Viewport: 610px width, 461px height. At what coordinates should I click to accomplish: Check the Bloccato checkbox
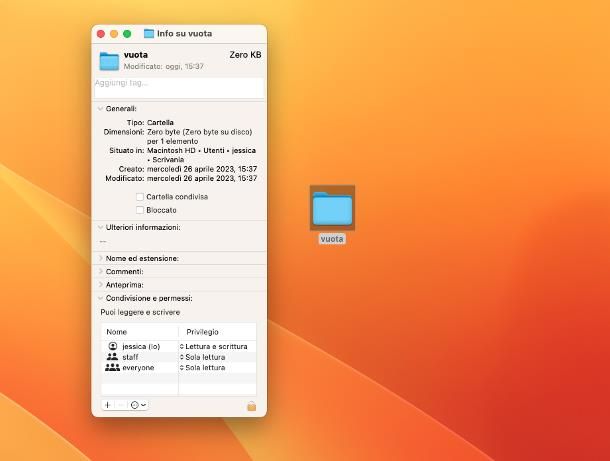140,210
